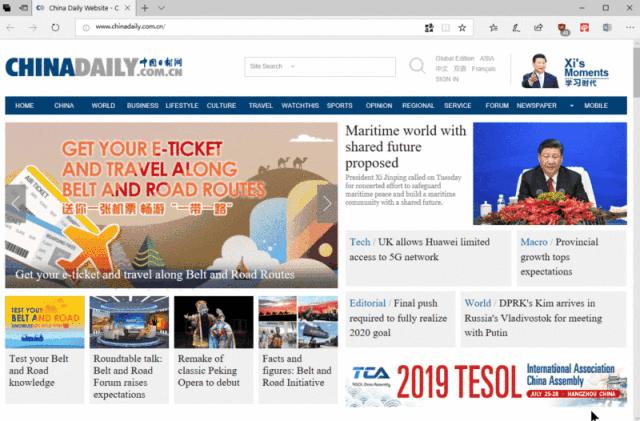Click the translate icon in address bar

click(429, 28)
